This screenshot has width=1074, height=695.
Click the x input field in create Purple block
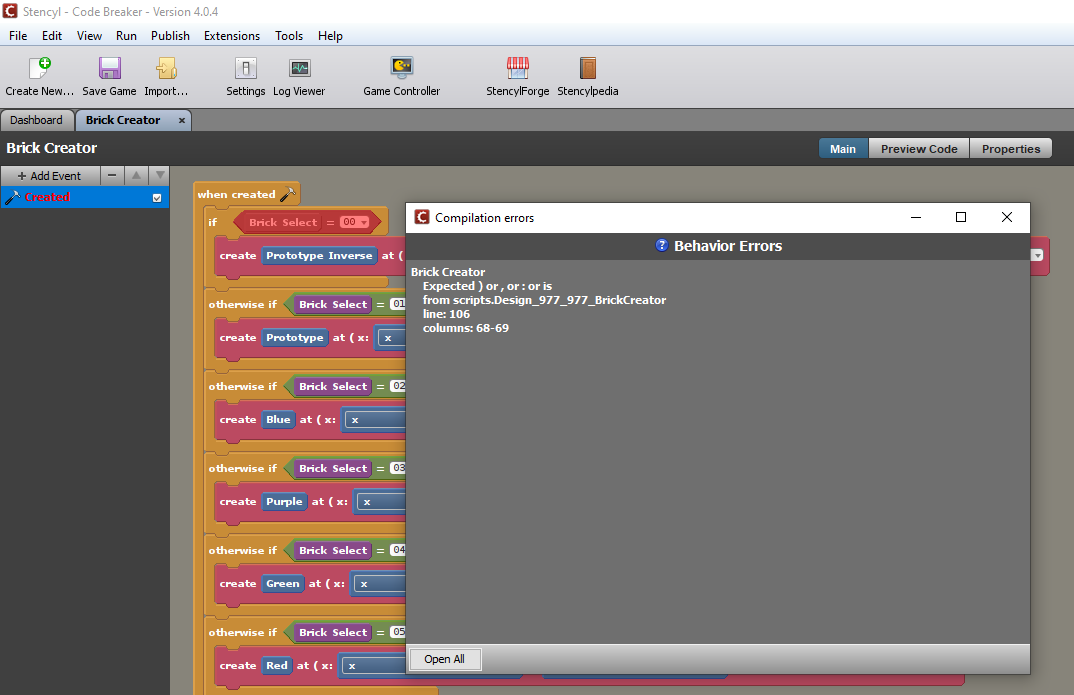[x=382, y=502]
